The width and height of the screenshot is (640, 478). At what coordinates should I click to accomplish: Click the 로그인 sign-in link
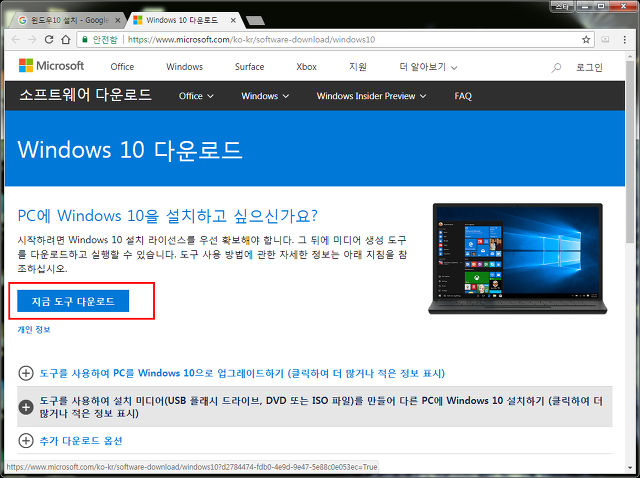click(x=589, y=67)
